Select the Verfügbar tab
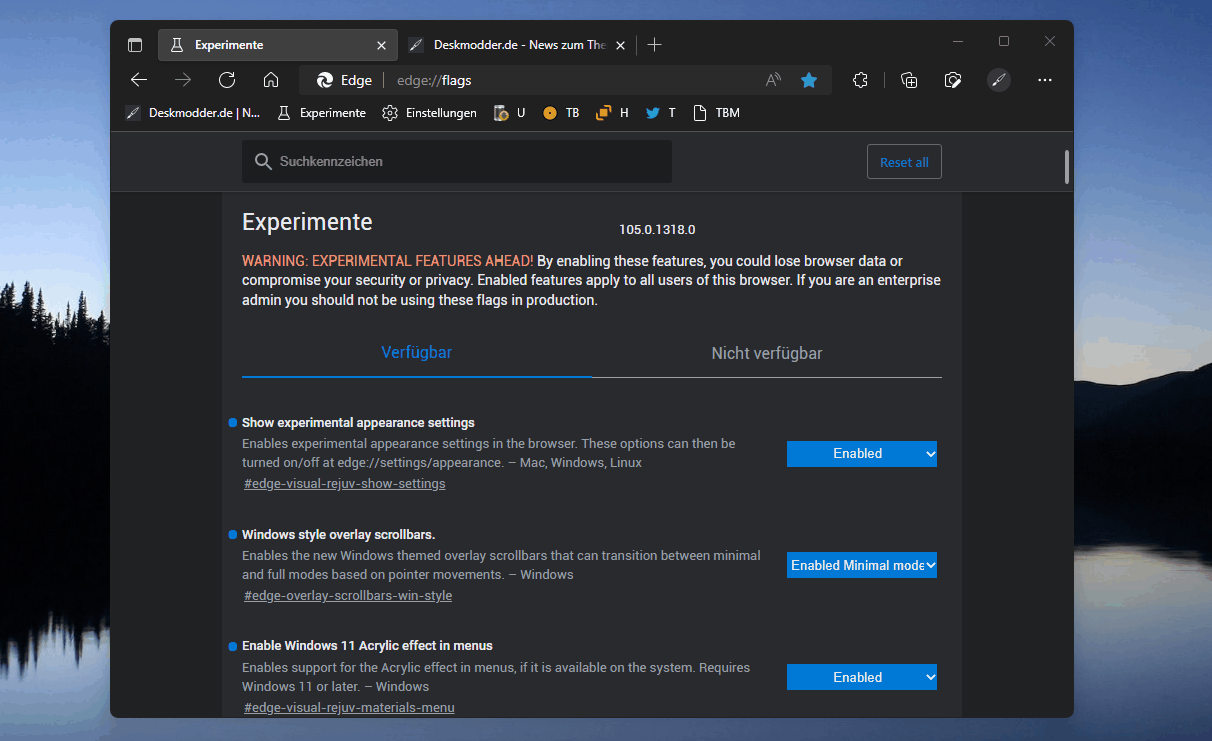Image resolution: width=1212 pixels, height=741 pixels. tap(417, 353)
